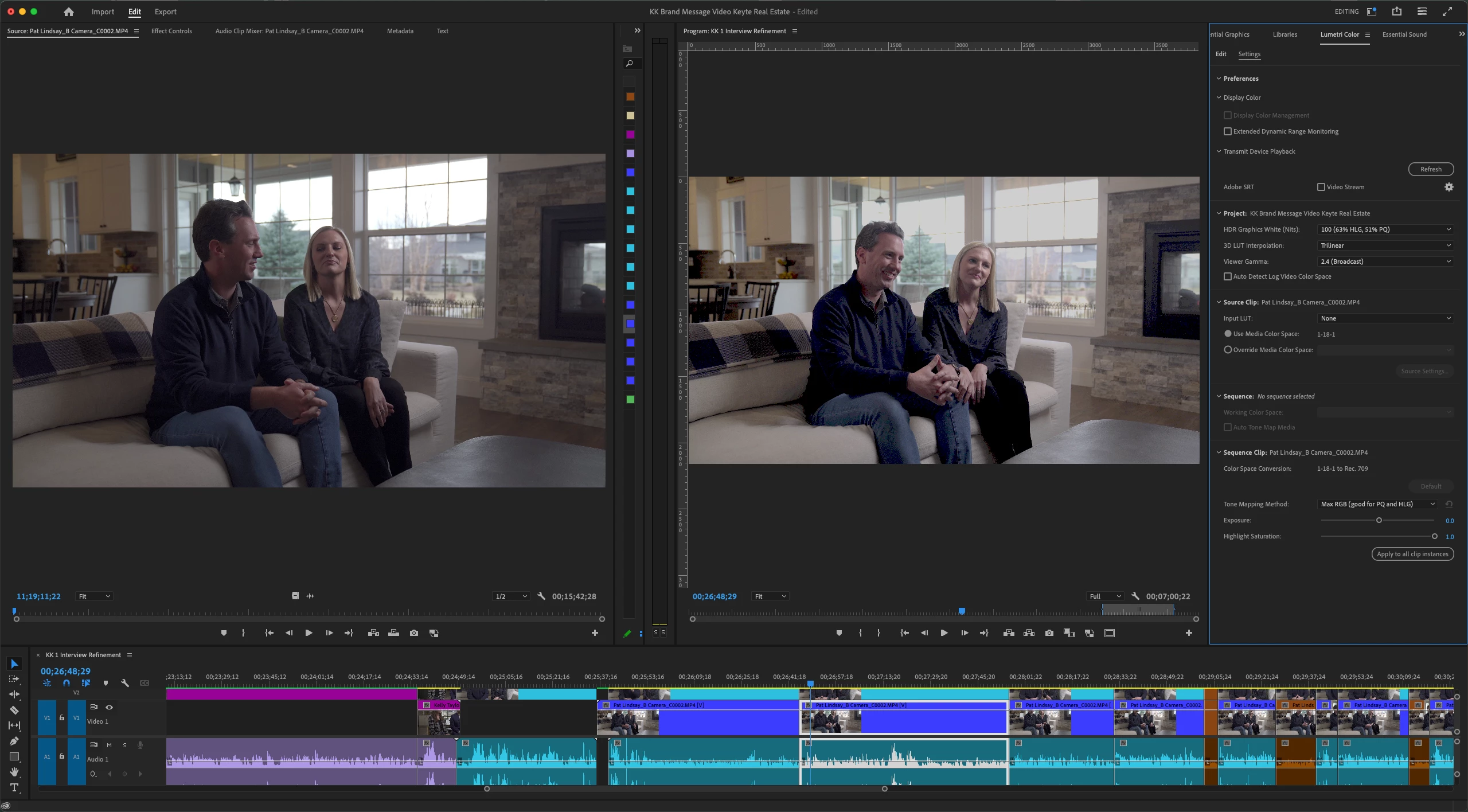1468x812 pixels.
Task: Play the Program monitor
Action: point(944,633)
